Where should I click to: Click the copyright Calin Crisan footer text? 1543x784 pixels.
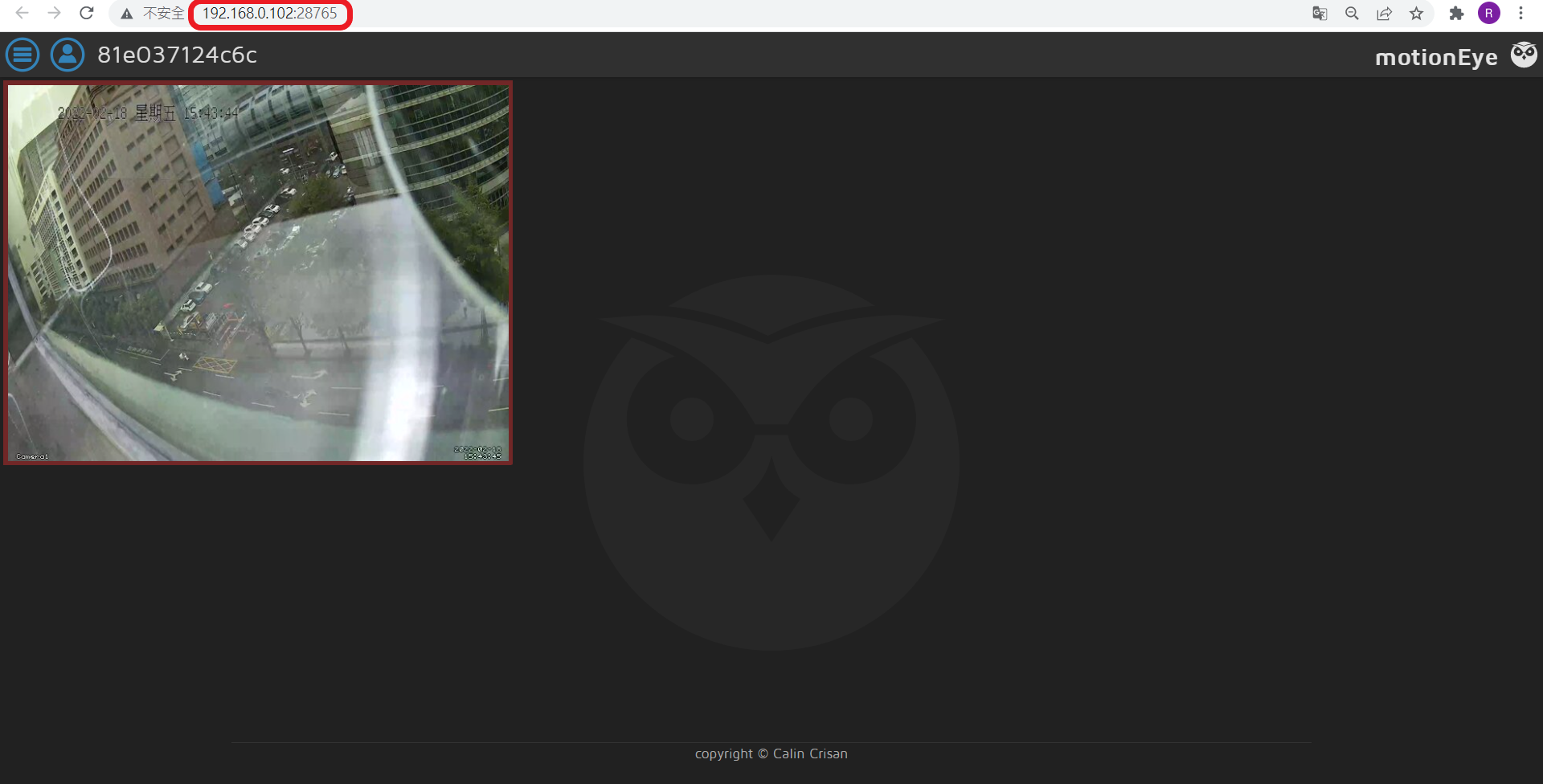tap(771, 753)
